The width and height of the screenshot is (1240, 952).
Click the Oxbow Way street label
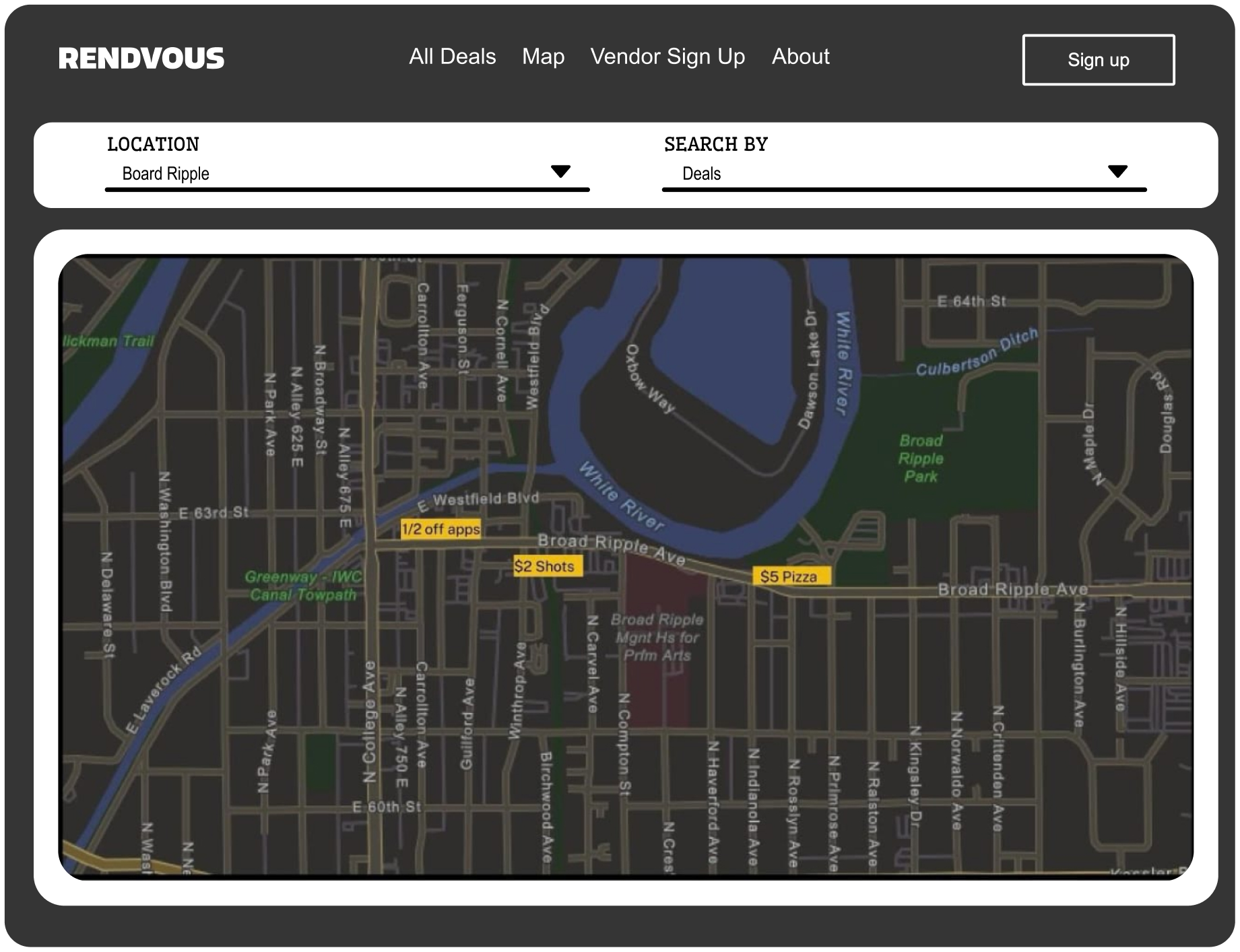click(650, 379)
